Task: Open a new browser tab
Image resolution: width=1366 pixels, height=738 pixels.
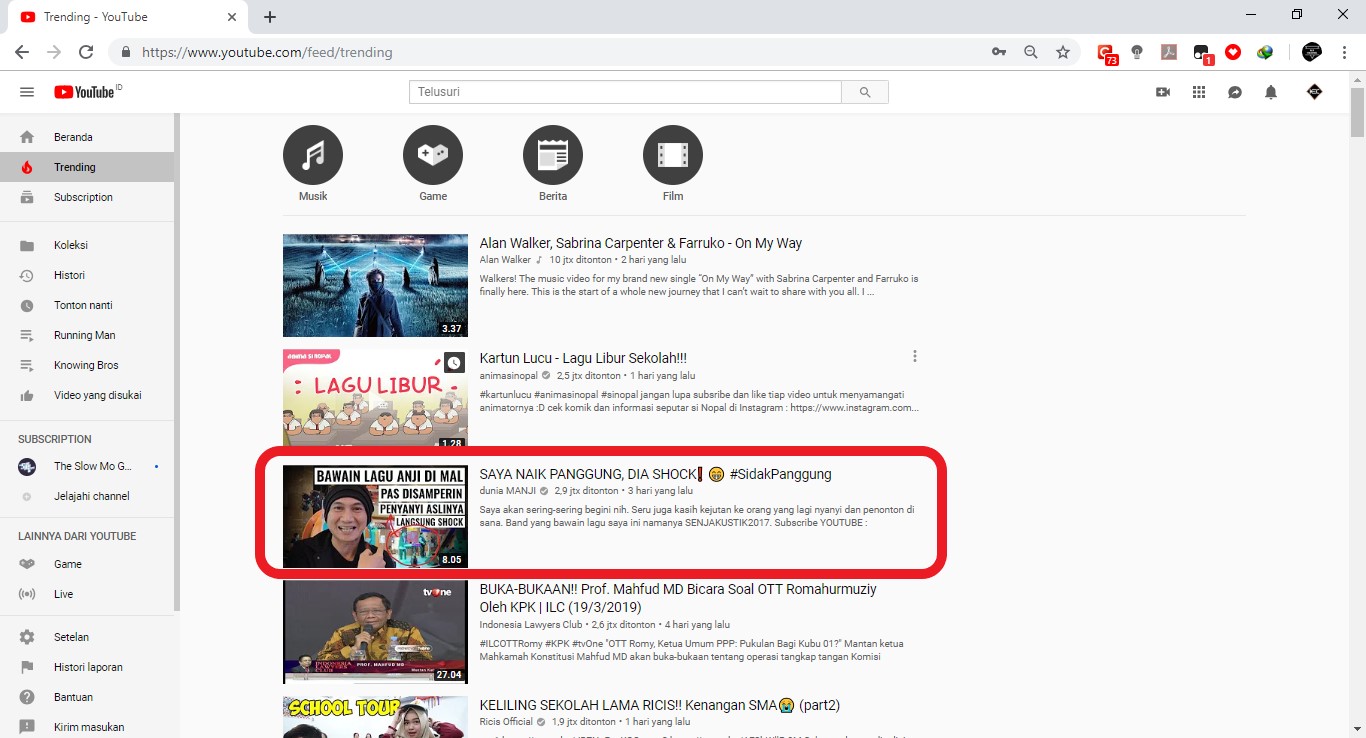Action: click(270, 17)
